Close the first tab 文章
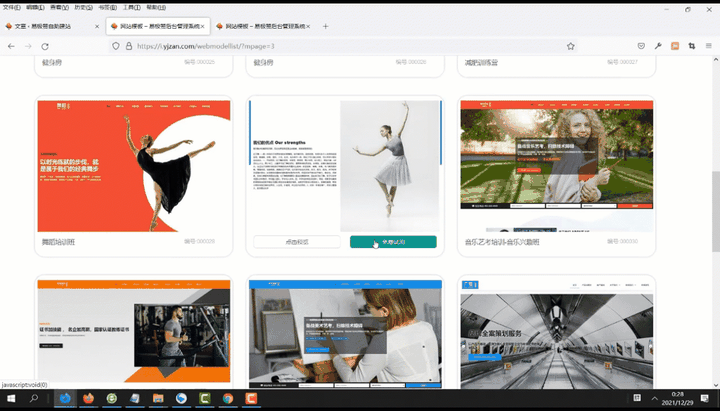720x411 pixels. [x=97, y=27]
